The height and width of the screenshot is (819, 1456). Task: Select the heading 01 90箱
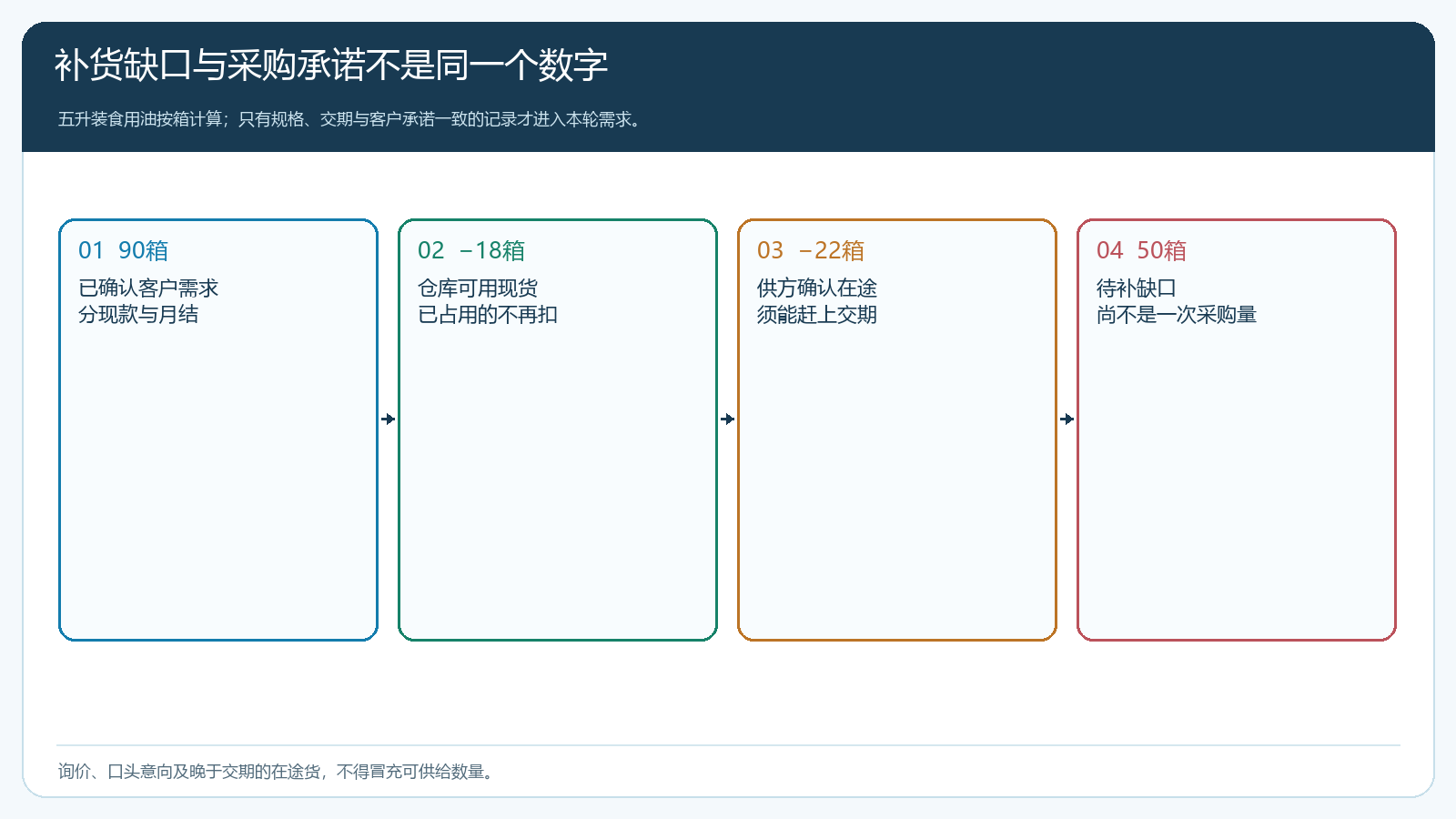pos(124,250)
